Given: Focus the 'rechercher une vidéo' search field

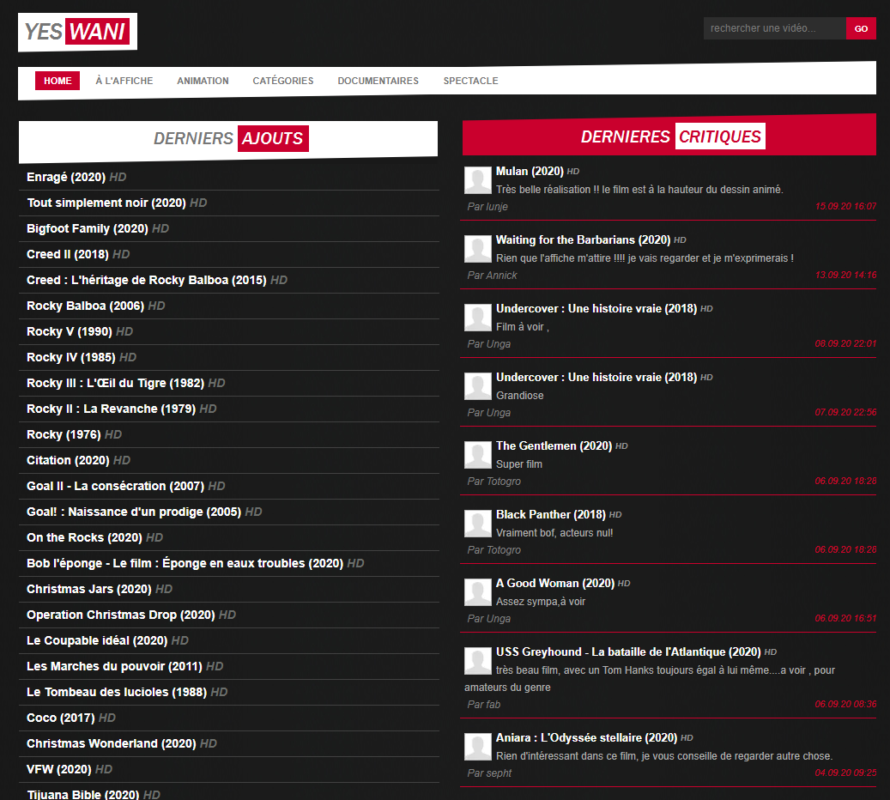Looking at the screenshot, I should [775, 28].
